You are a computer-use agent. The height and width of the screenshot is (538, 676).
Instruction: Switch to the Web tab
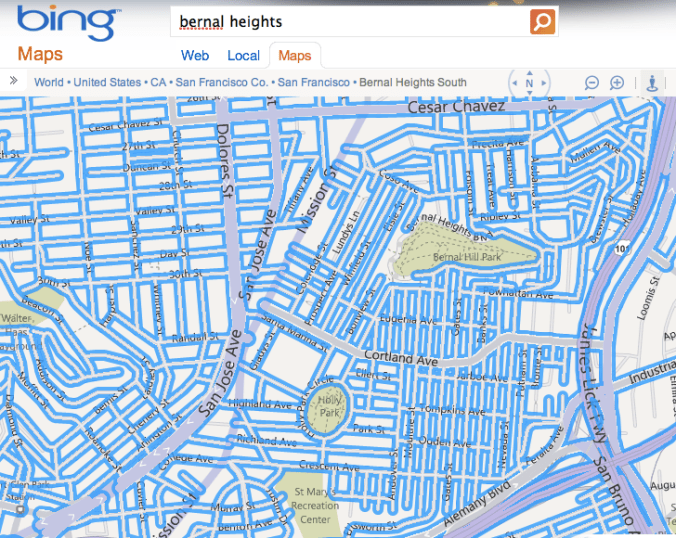[x=194, y=56]
